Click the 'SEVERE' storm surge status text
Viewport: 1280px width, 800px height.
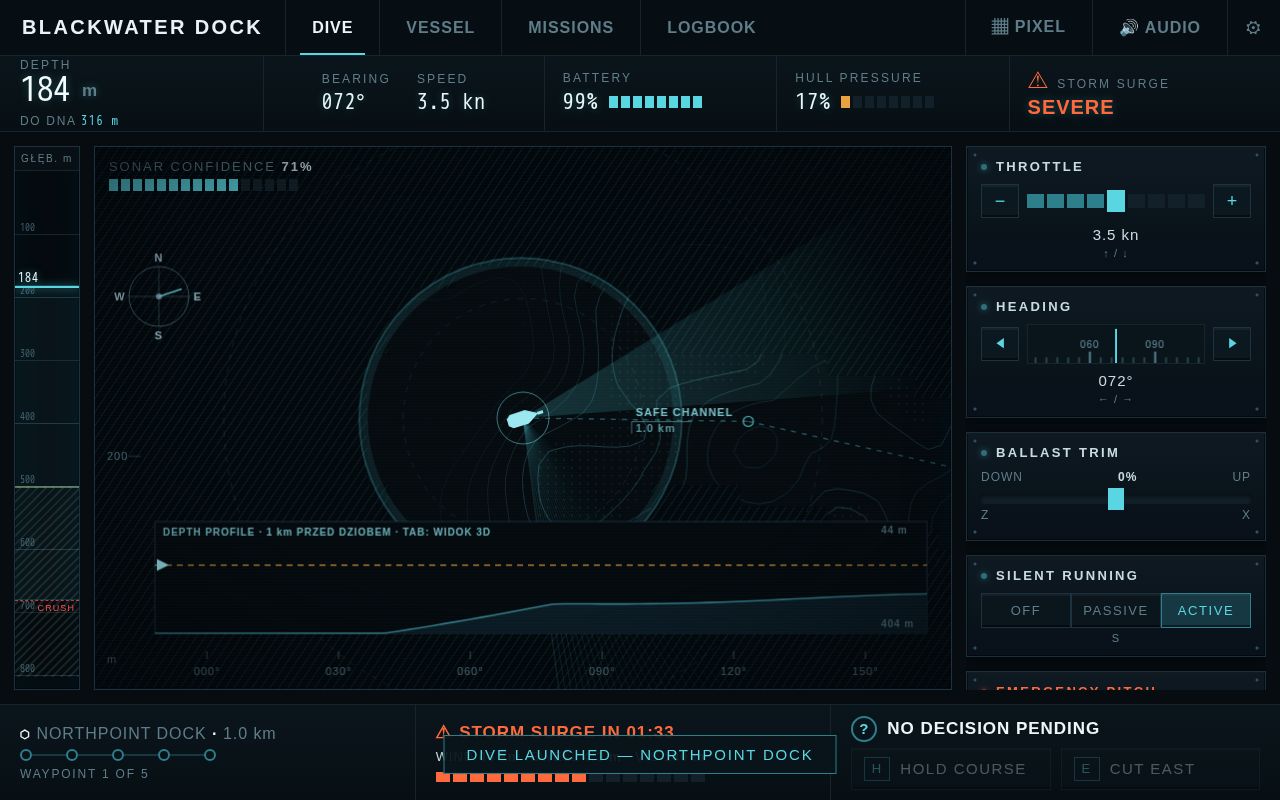(1071, 107)
